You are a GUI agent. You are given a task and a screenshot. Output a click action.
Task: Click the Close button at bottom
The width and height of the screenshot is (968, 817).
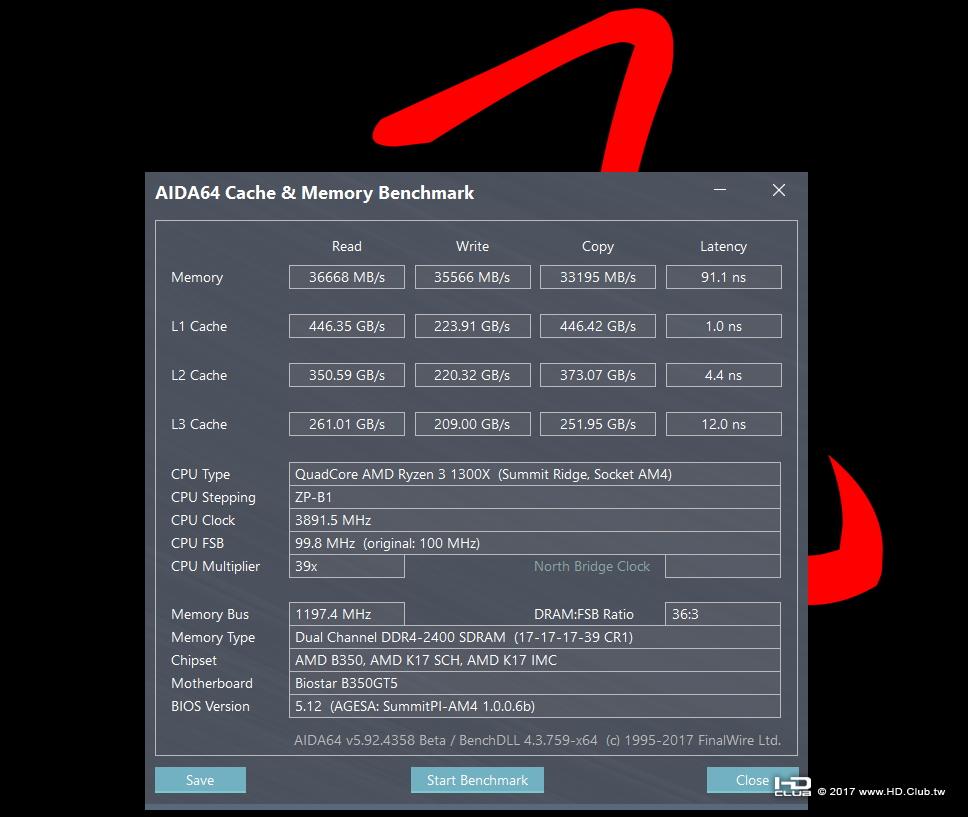[x=753, y=780]
